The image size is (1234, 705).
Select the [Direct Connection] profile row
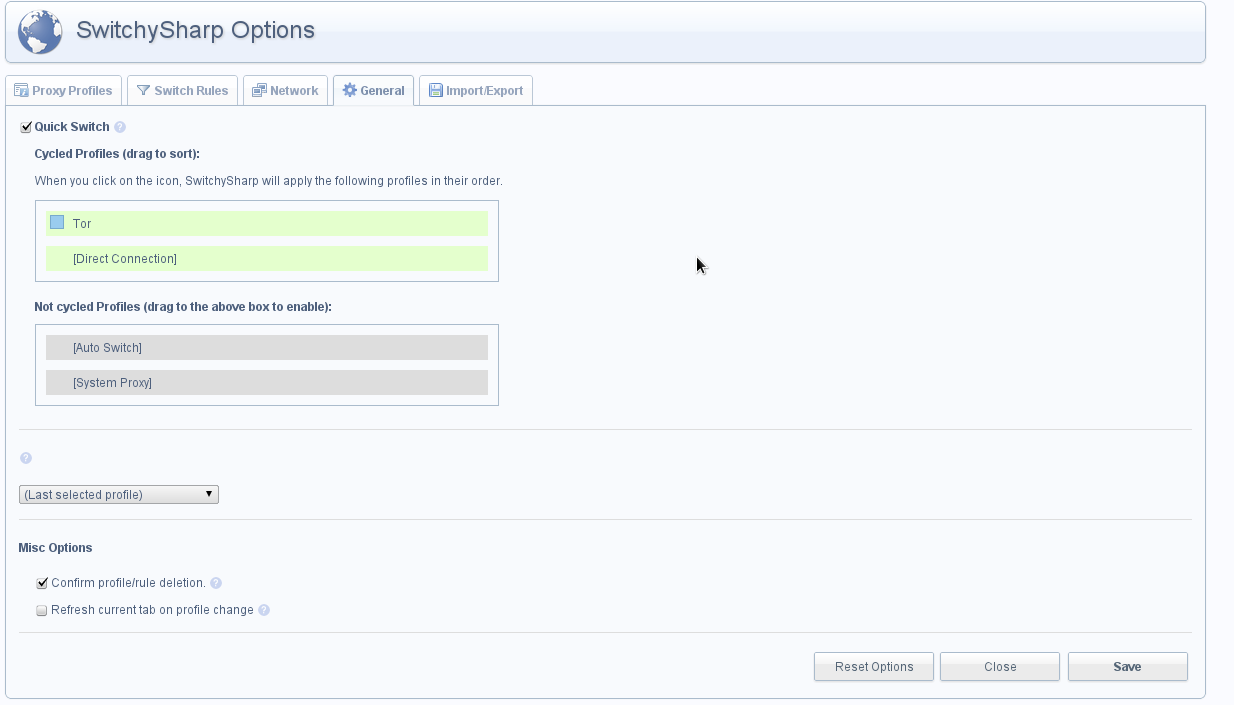click(267, 258)
